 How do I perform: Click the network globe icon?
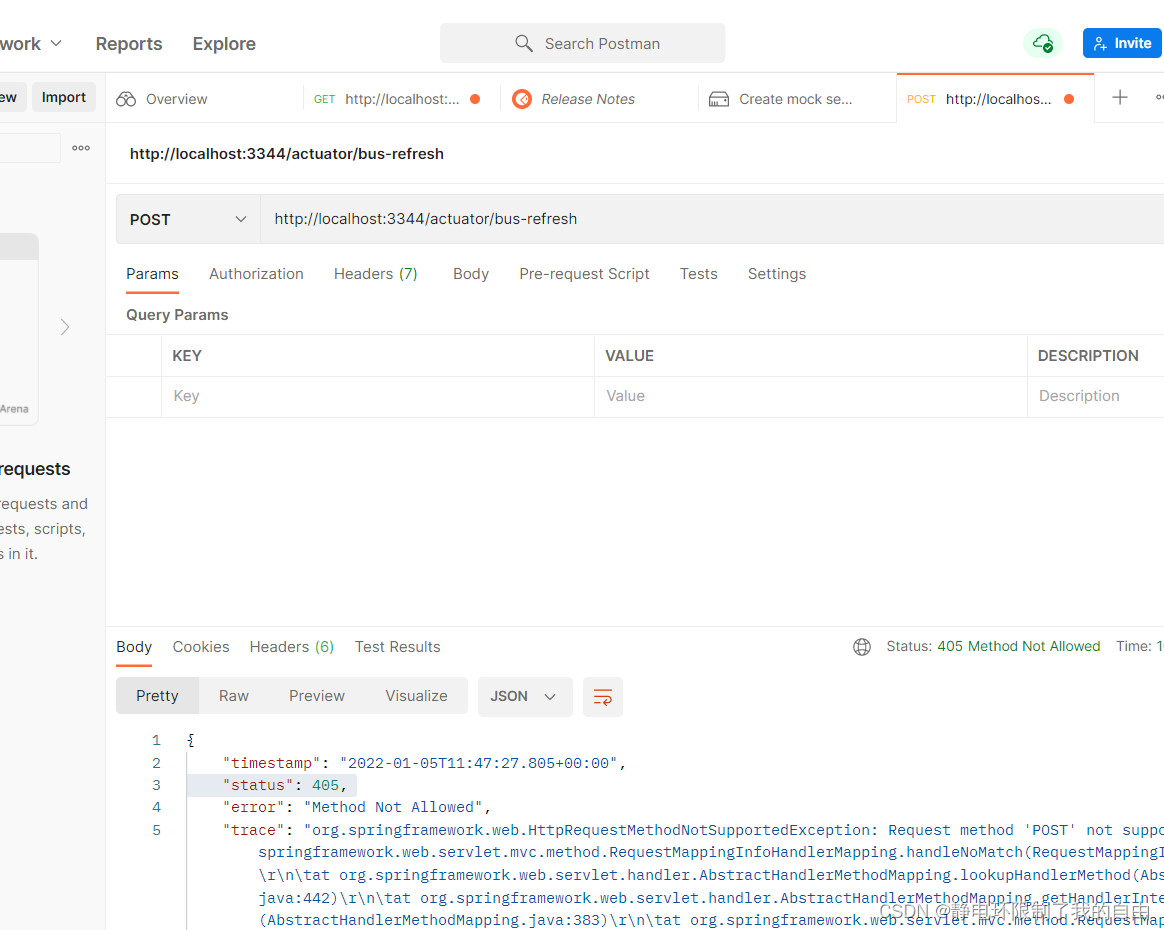coord(862,646)
